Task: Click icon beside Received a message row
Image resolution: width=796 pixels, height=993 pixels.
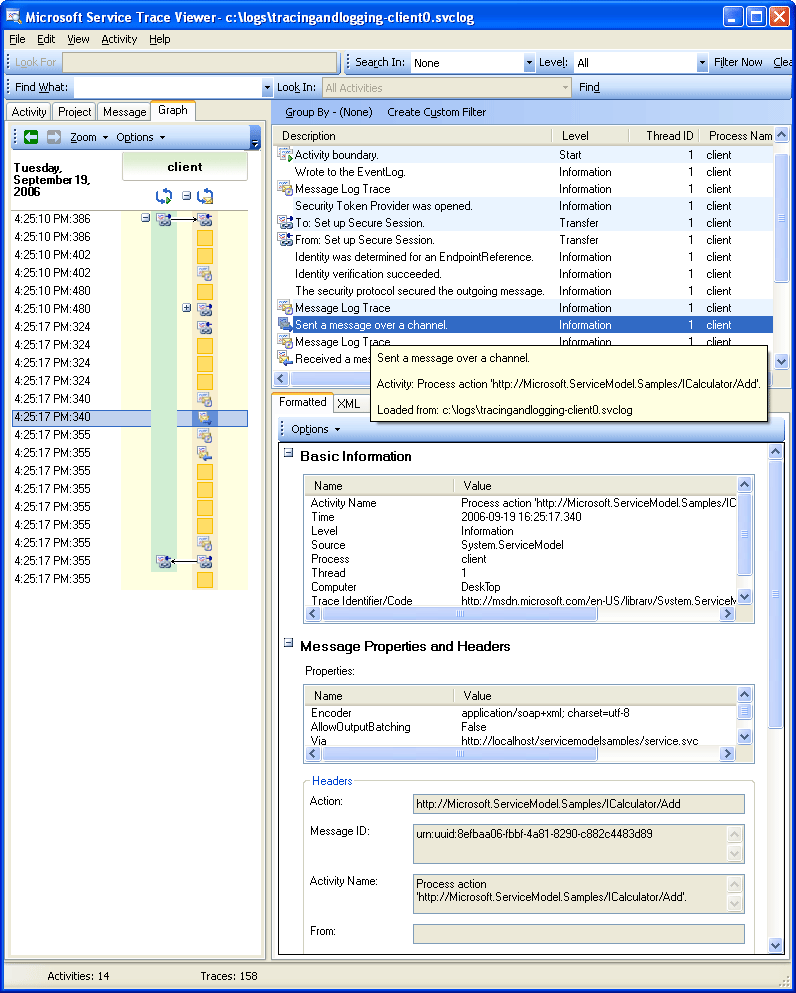Action: pyautogui.click(x=284, y=358)
